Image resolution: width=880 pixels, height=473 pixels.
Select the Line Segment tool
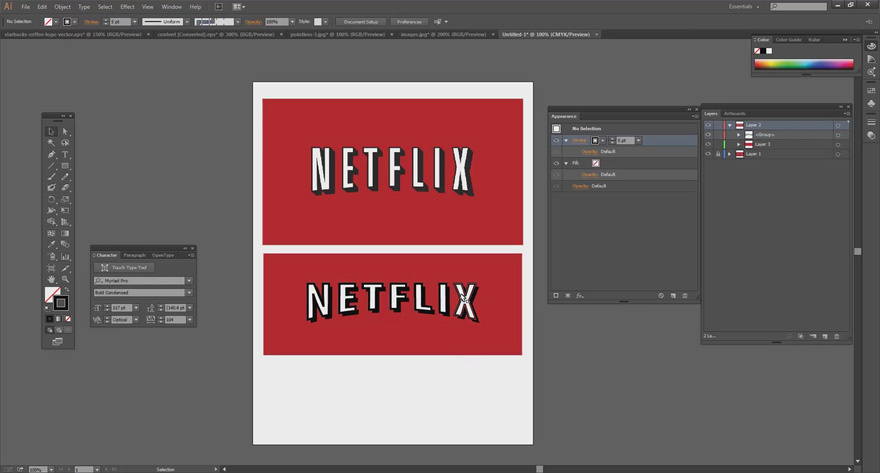(51, 166)
